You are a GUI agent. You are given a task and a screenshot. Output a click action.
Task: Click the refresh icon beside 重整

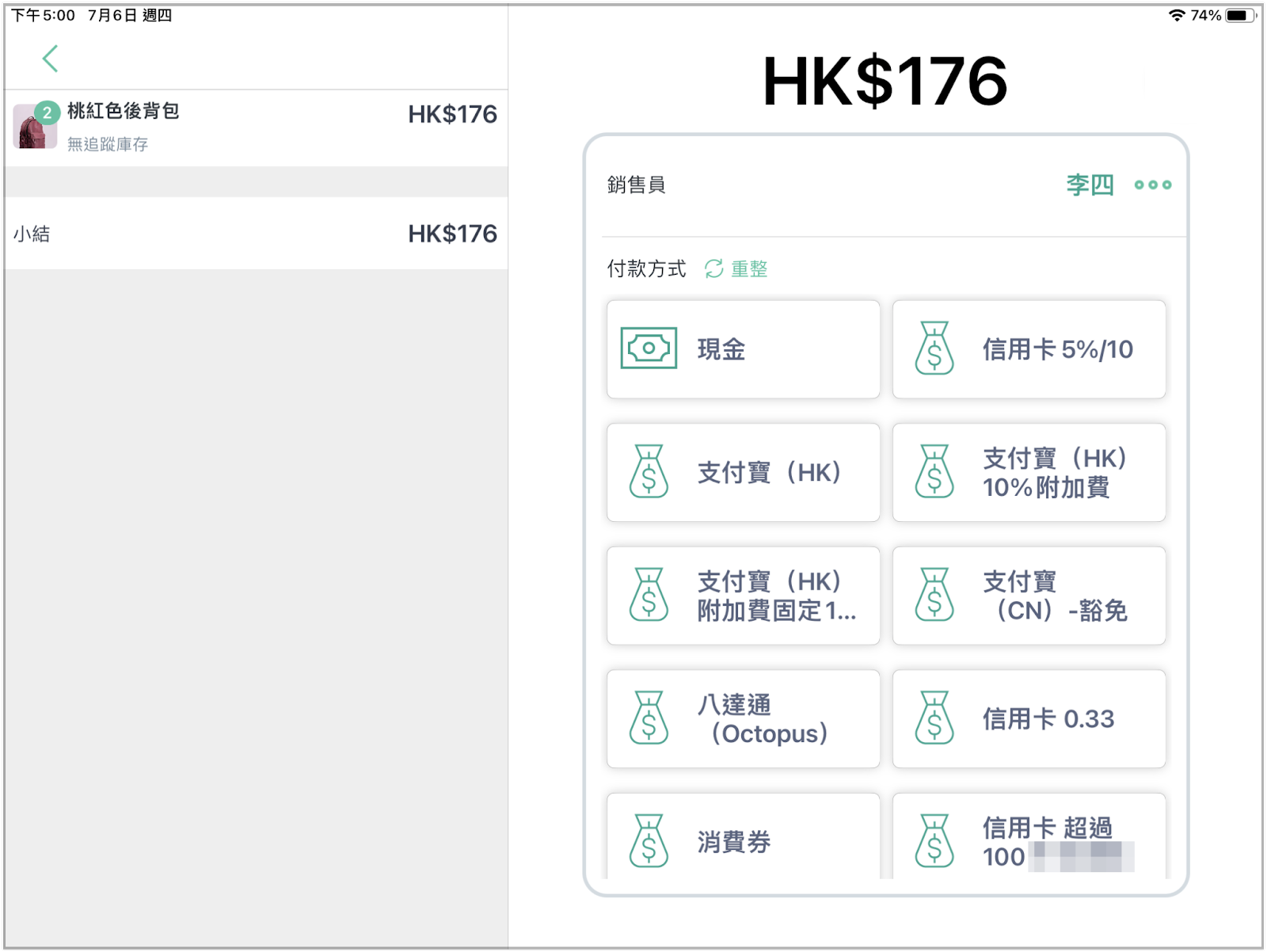click(x=713, y=268)
